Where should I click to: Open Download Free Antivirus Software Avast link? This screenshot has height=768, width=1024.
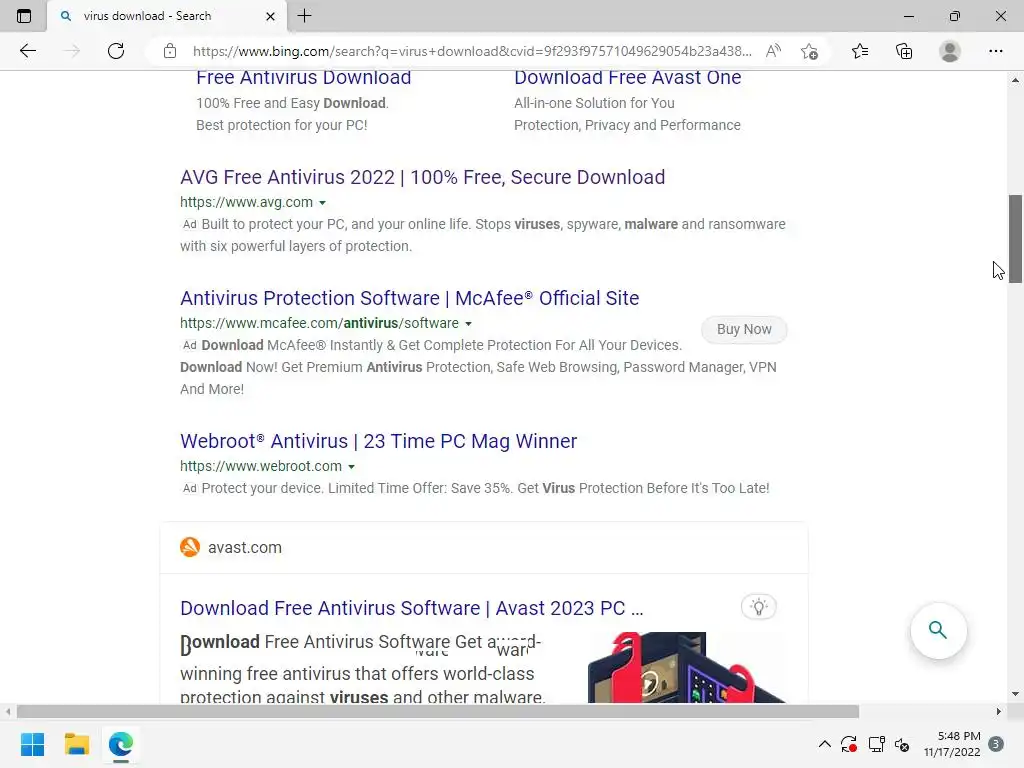coord(412,608)
